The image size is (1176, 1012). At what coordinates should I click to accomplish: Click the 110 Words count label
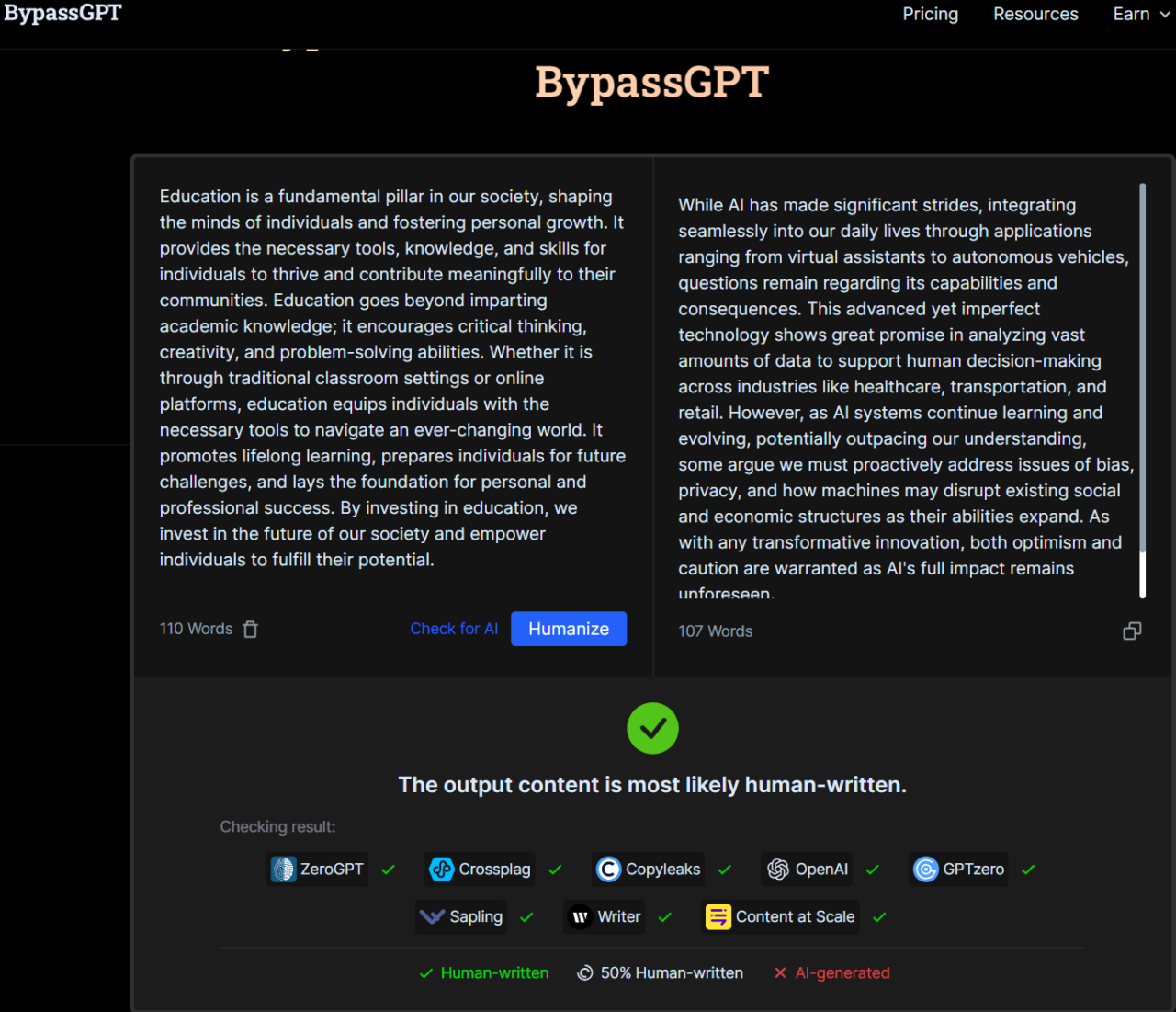196,629
